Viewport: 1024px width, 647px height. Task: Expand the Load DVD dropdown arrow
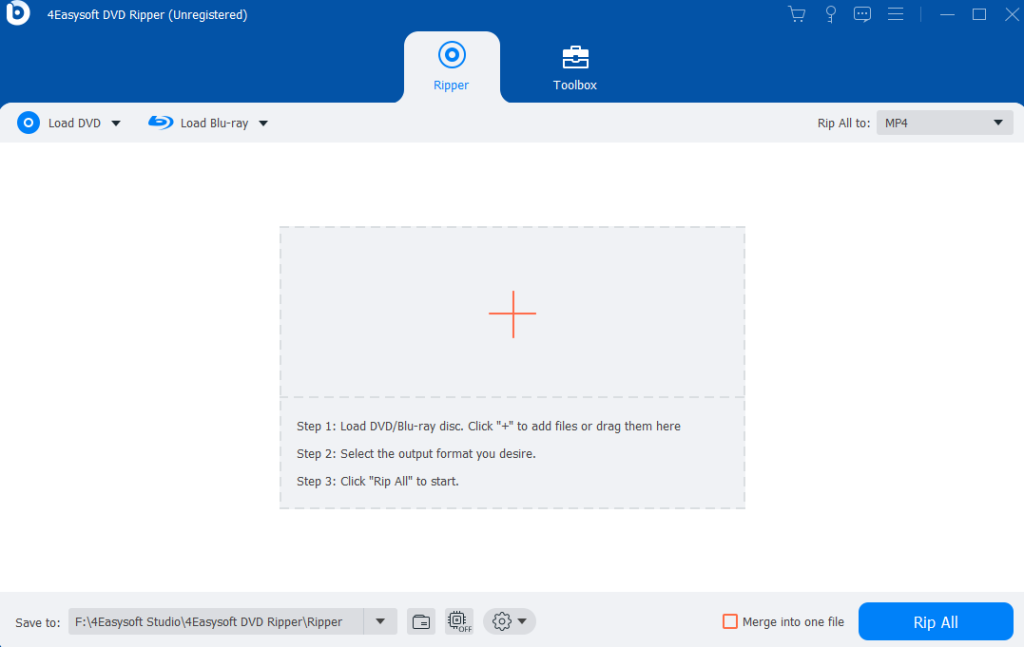coord(116,123)
